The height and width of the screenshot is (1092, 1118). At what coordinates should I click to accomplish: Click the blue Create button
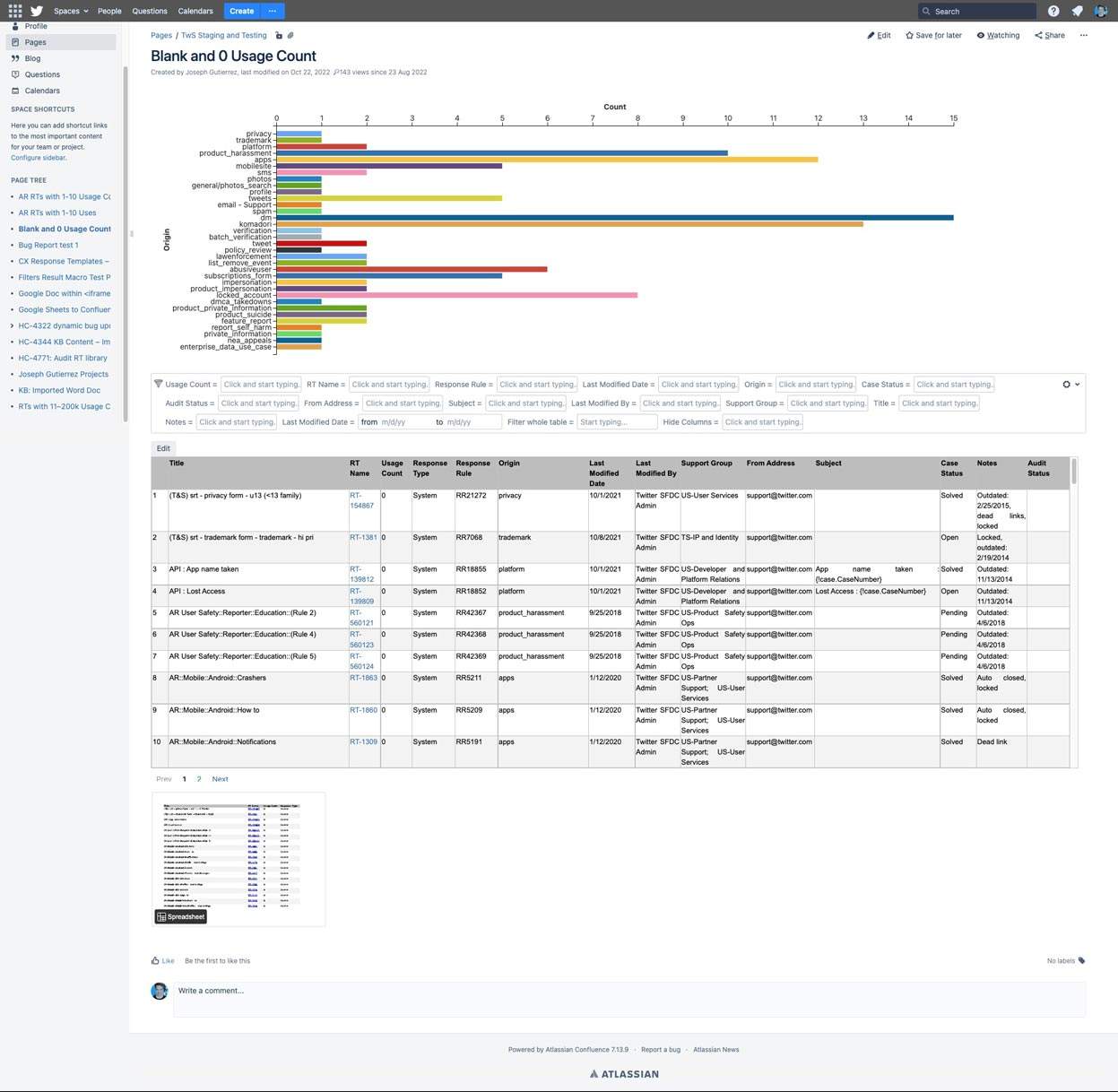[242, 11]
